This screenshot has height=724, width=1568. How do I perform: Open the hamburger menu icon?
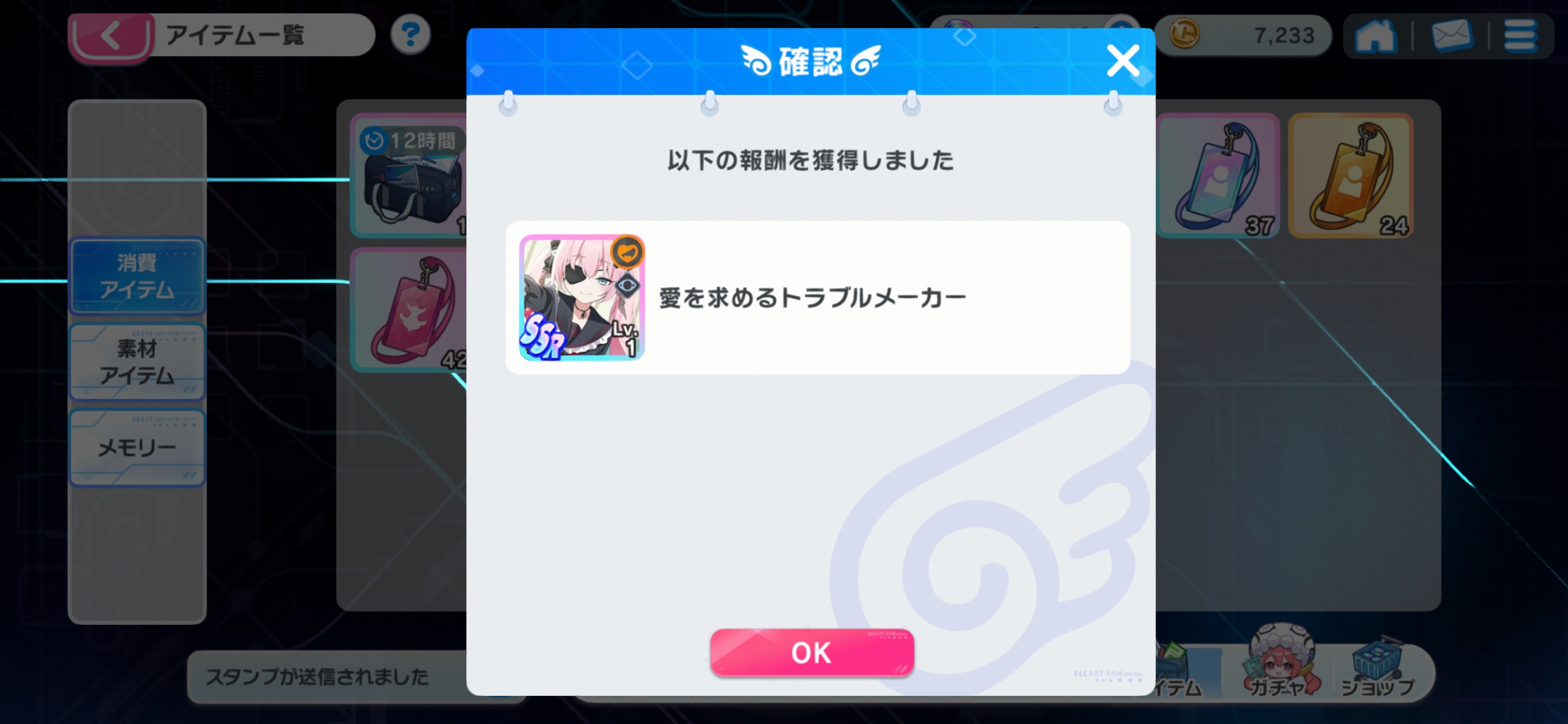1520,35
